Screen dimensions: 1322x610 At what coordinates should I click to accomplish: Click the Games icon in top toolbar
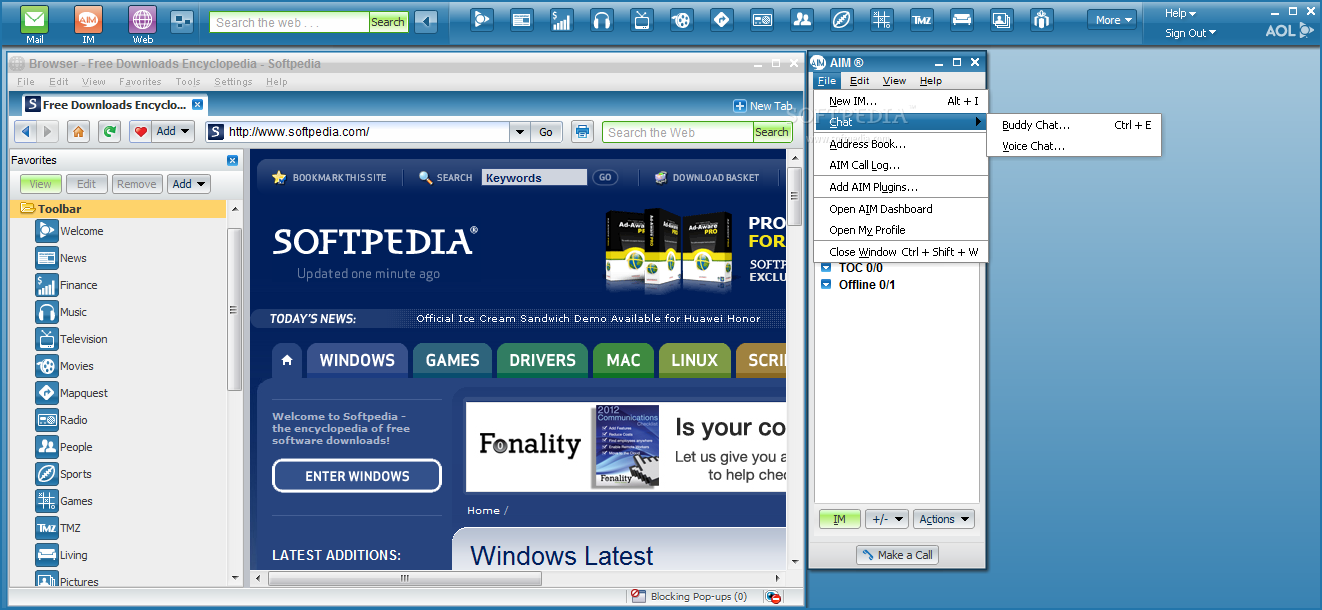point(881,19)
